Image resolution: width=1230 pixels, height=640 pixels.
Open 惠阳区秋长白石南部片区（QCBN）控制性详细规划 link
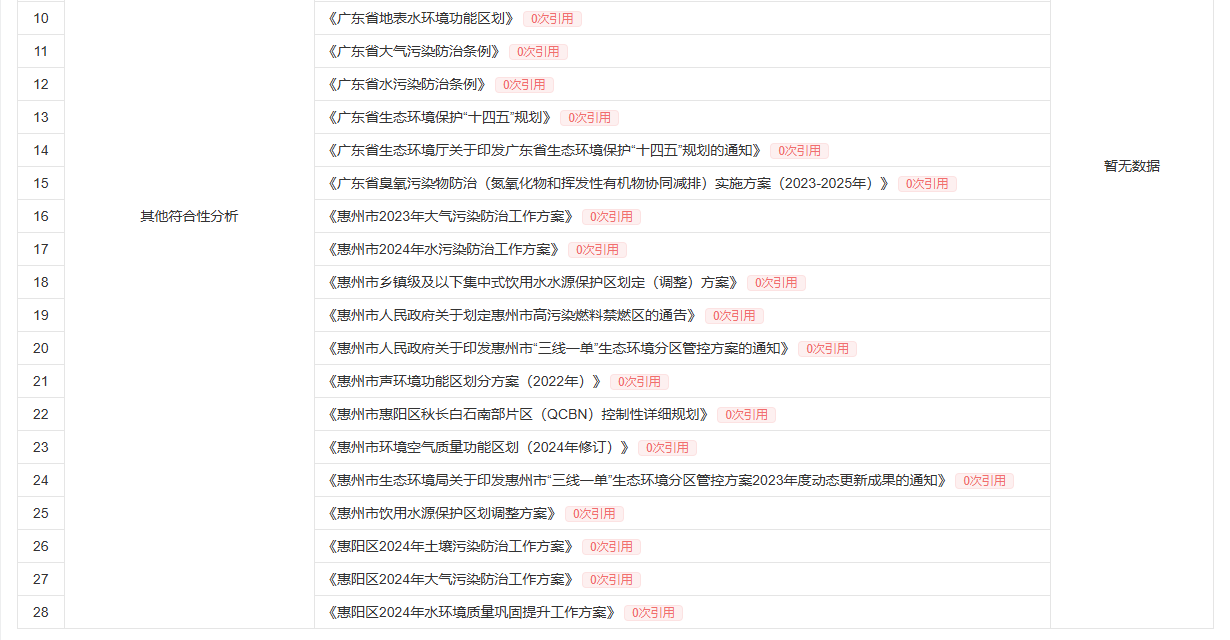pyautogui.click(x=517, y=414)
